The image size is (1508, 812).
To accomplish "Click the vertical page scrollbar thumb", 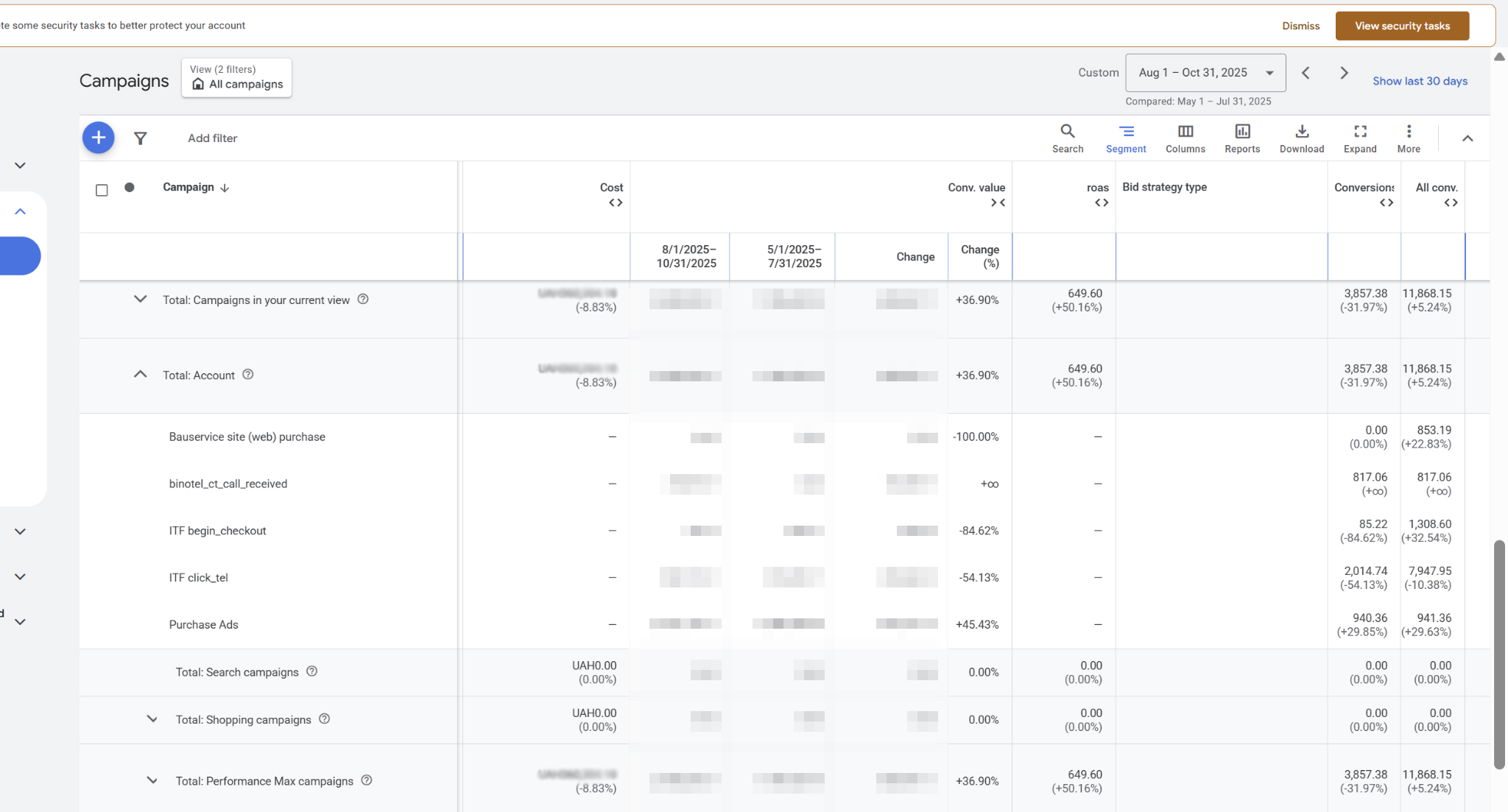I will [x=1499, y=654].
